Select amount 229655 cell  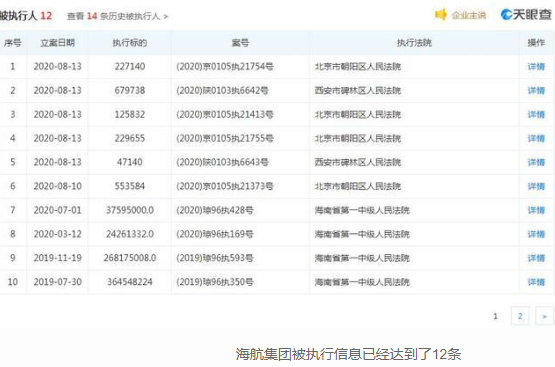point(130,138)
